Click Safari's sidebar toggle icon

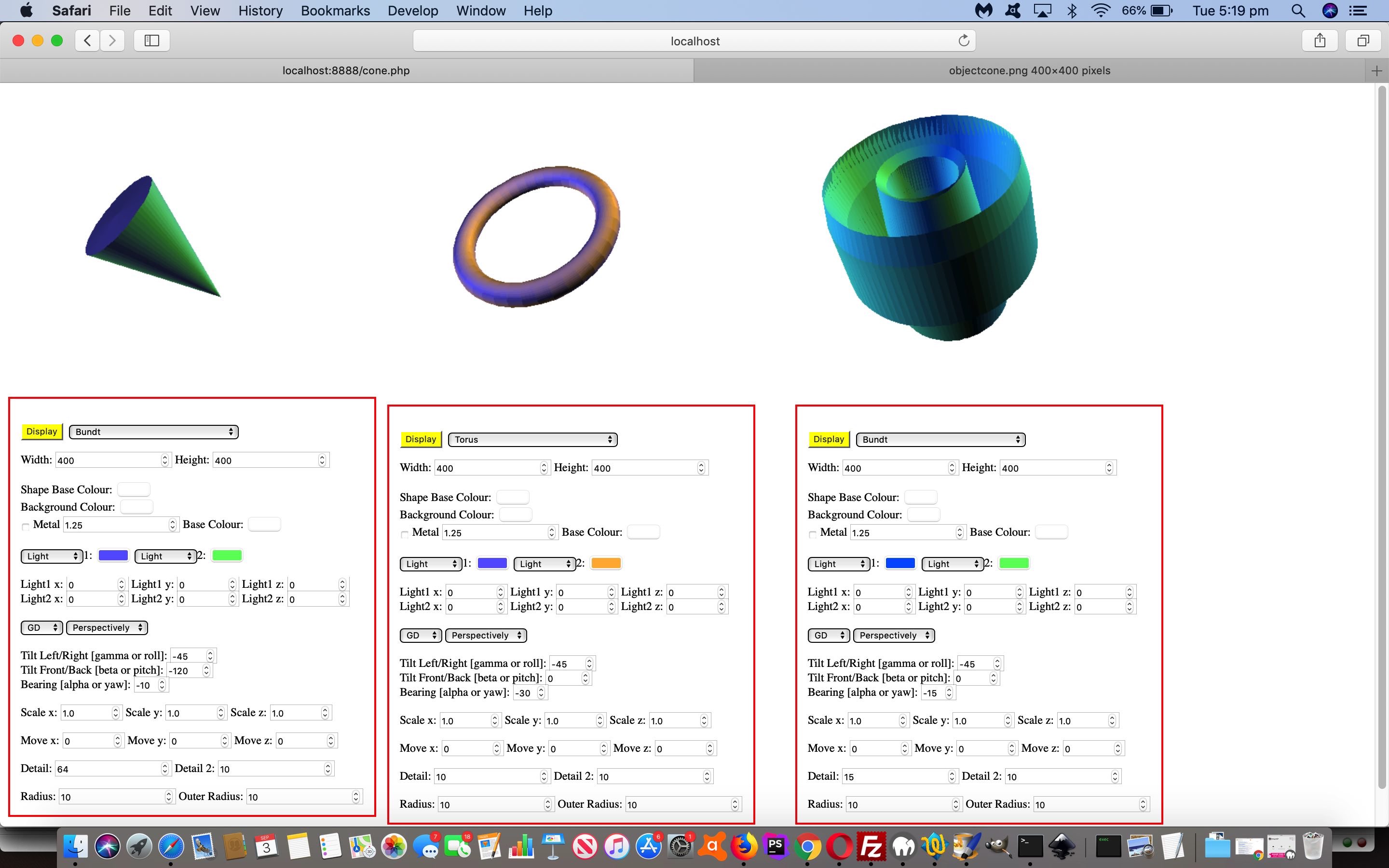[x=151, y=40]
